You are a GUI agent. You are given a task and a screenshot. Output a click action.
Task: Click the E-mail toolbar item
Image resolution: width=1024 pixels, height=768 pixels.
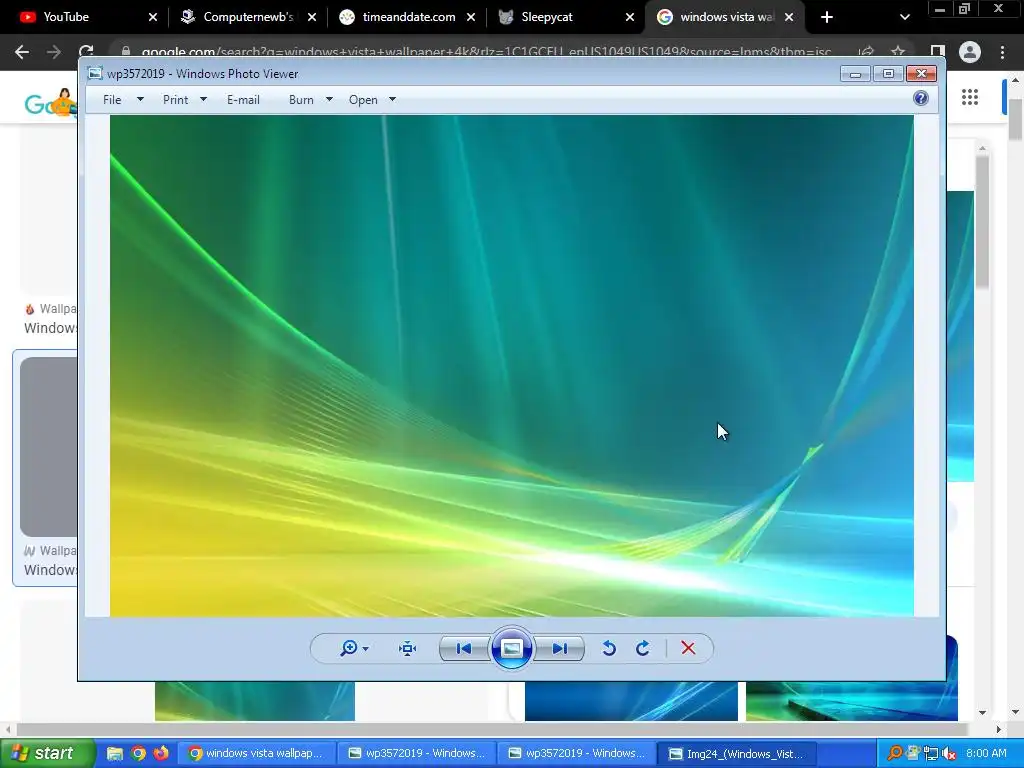(x=243, y=100)
